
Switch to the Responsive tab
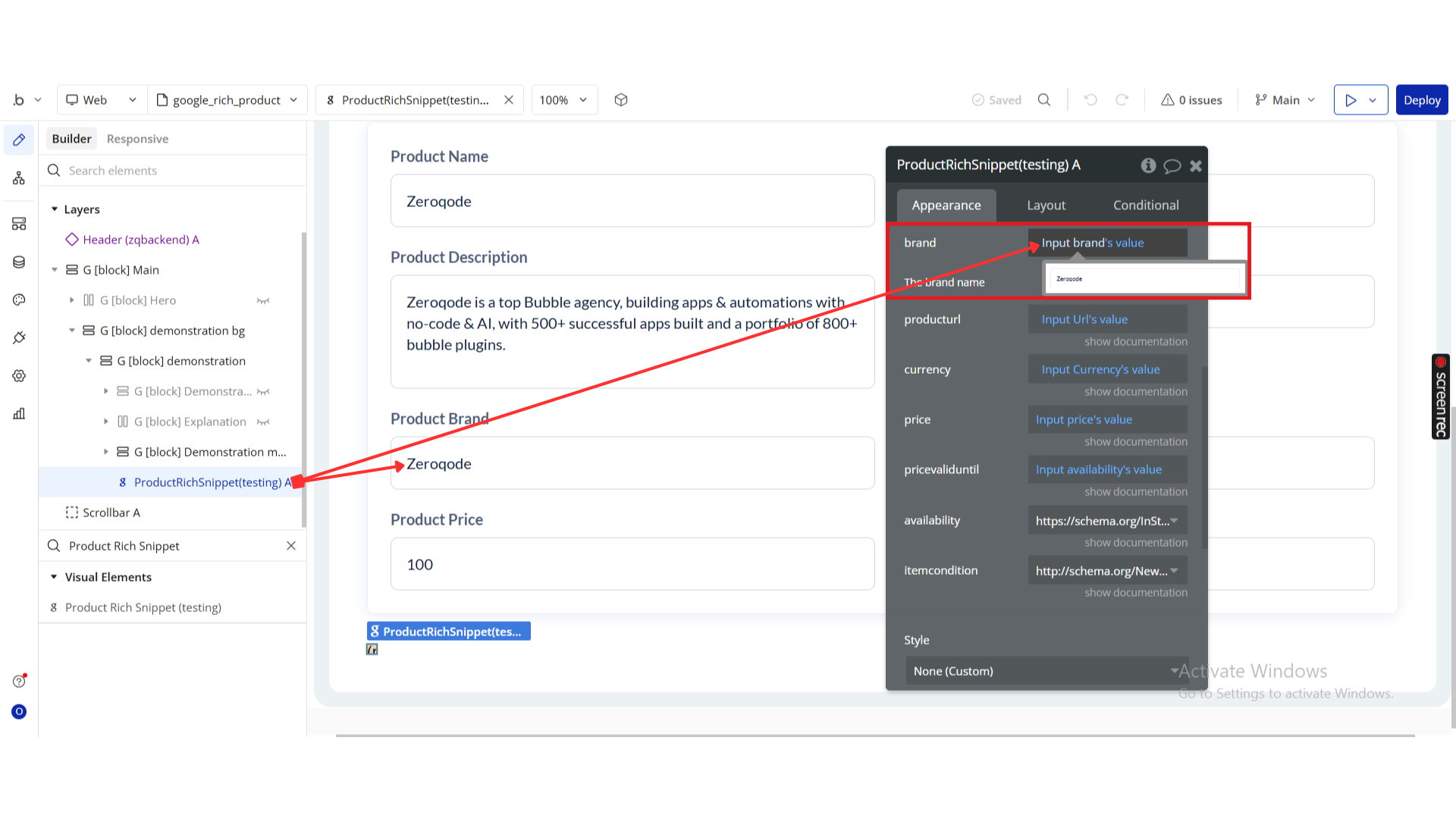point(137,139)
